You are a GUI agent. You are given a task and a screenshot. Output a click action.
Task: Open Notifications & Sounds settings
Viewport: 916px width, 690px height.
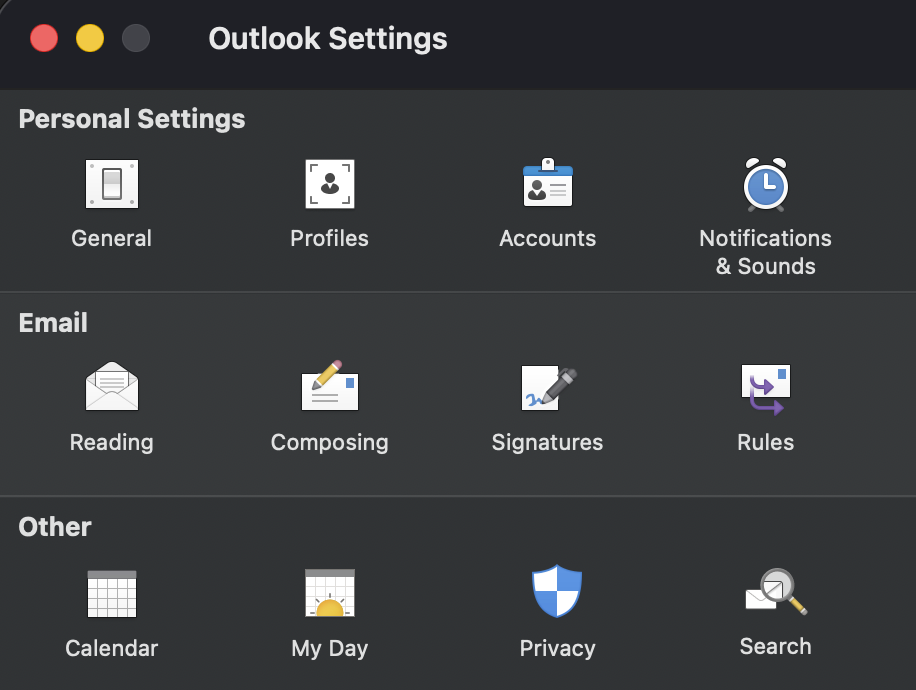765,184
